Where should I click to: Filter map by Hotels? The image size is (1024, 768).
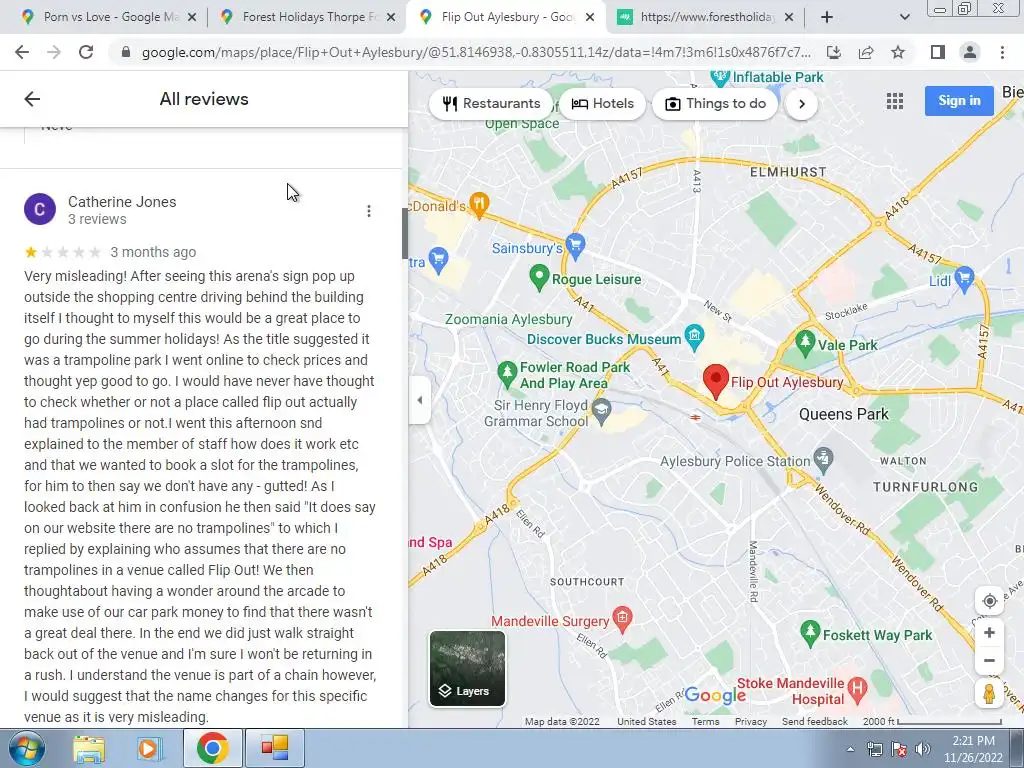(x=602, y=104)
